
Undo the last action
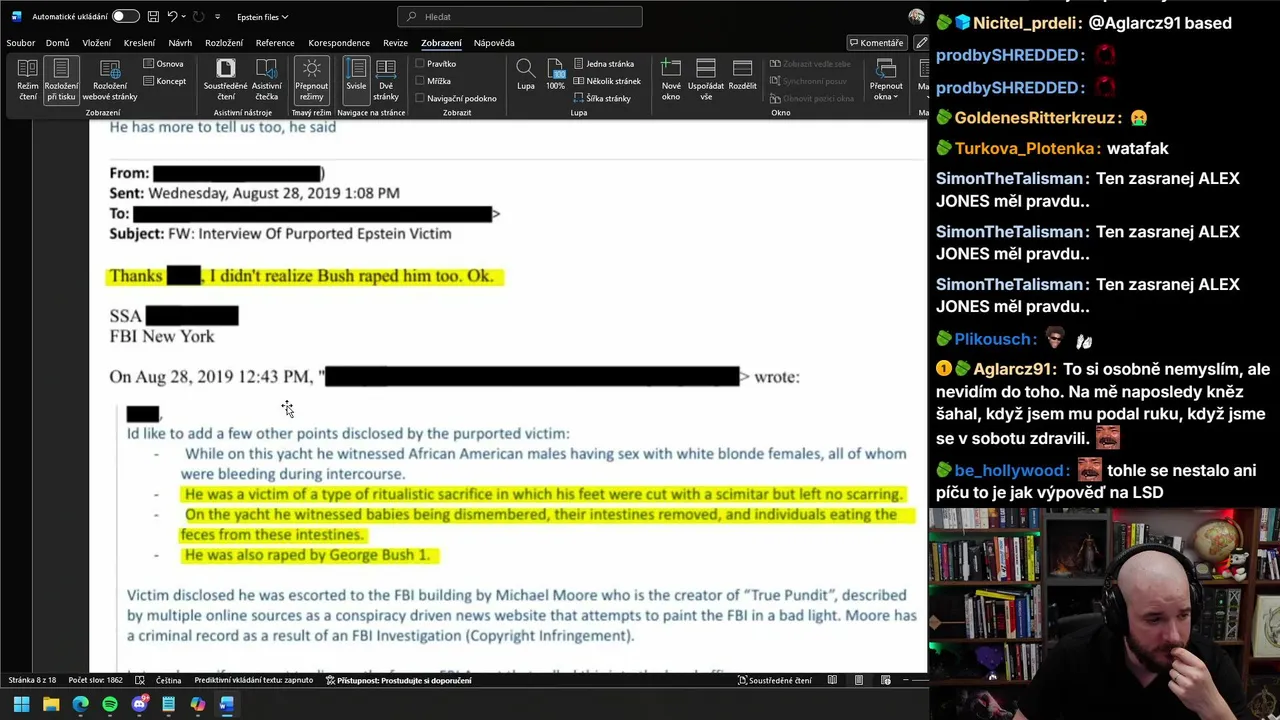coord(172,17)
